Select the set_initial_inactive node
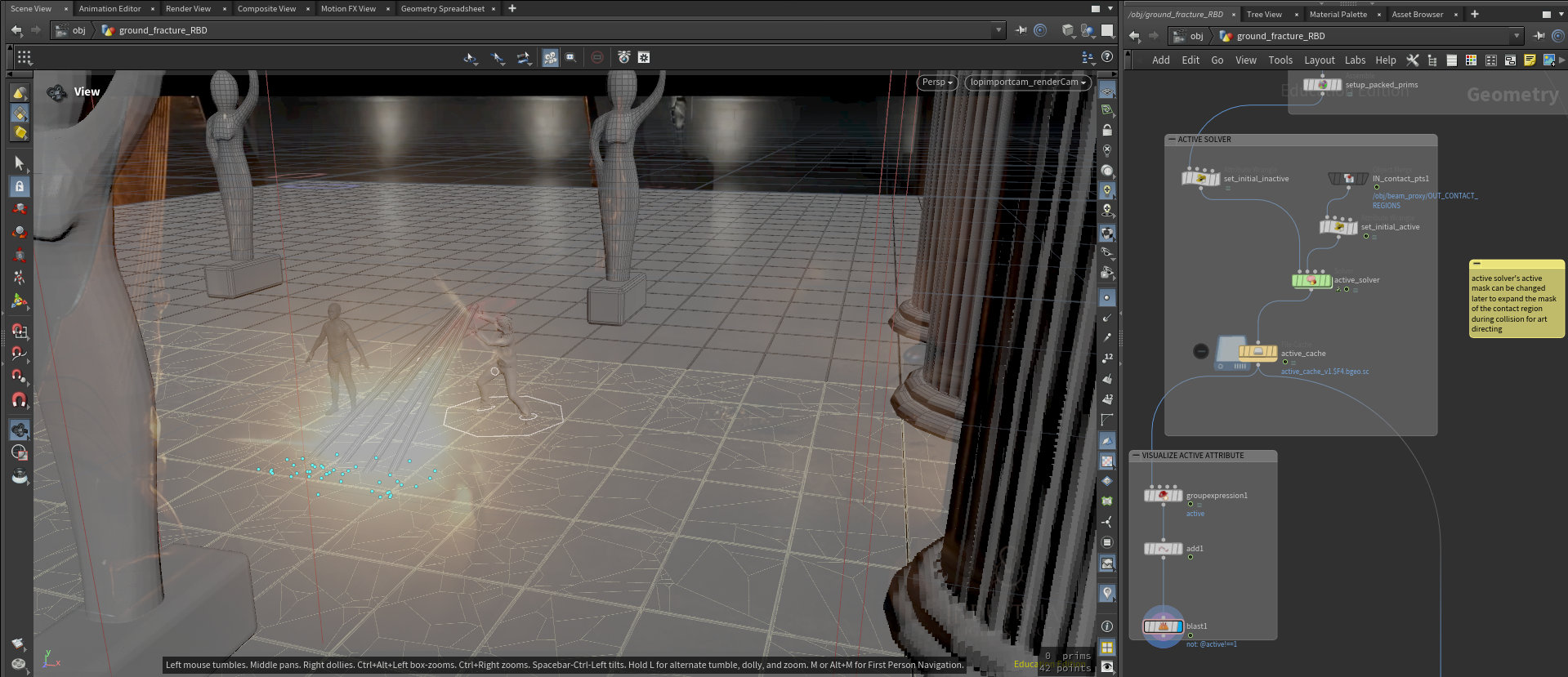The image size is (1568, 677). tap(1201, 179)
